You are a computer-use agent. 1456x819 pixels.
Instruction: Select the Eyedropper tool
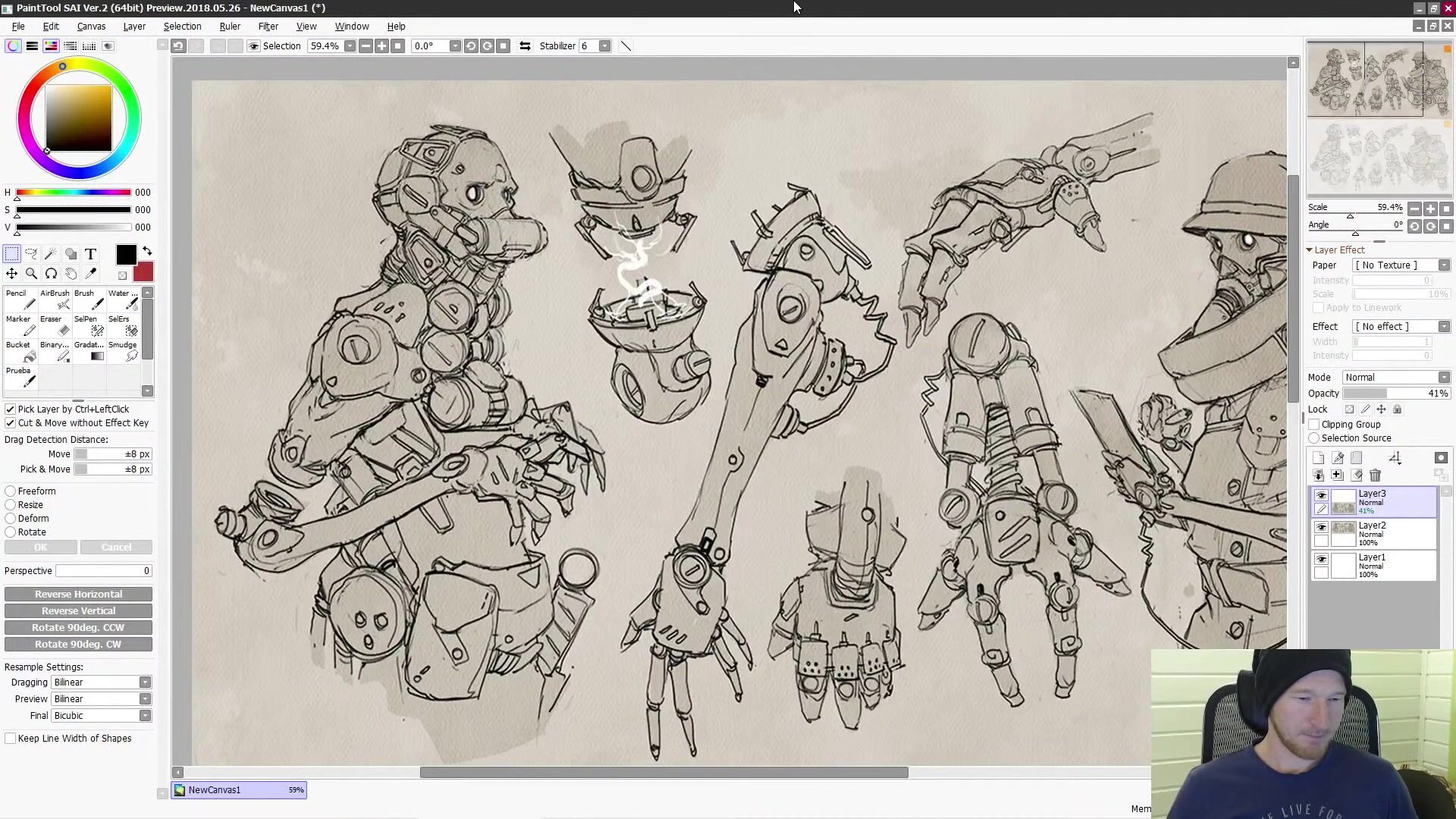pyautogui.click(x=90, y=274)
